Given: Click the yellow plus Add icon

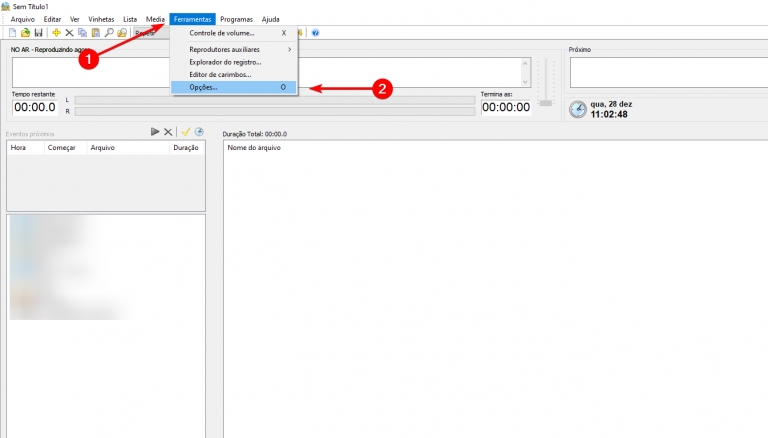Looking at the screenshot, I should [56, 33].
